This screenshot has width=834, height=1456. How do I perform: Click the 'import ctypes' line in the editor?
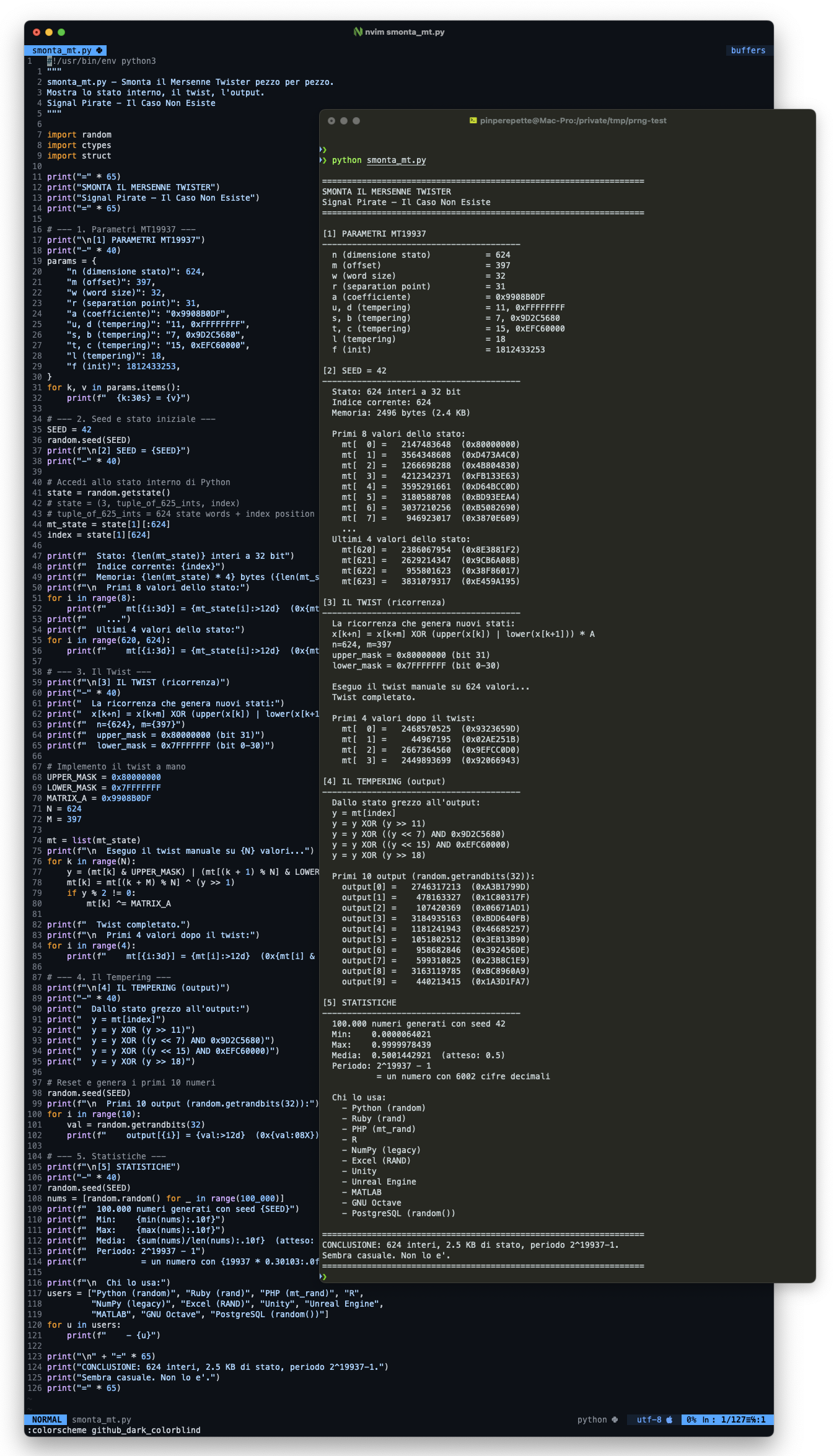[x=79, y=145]
